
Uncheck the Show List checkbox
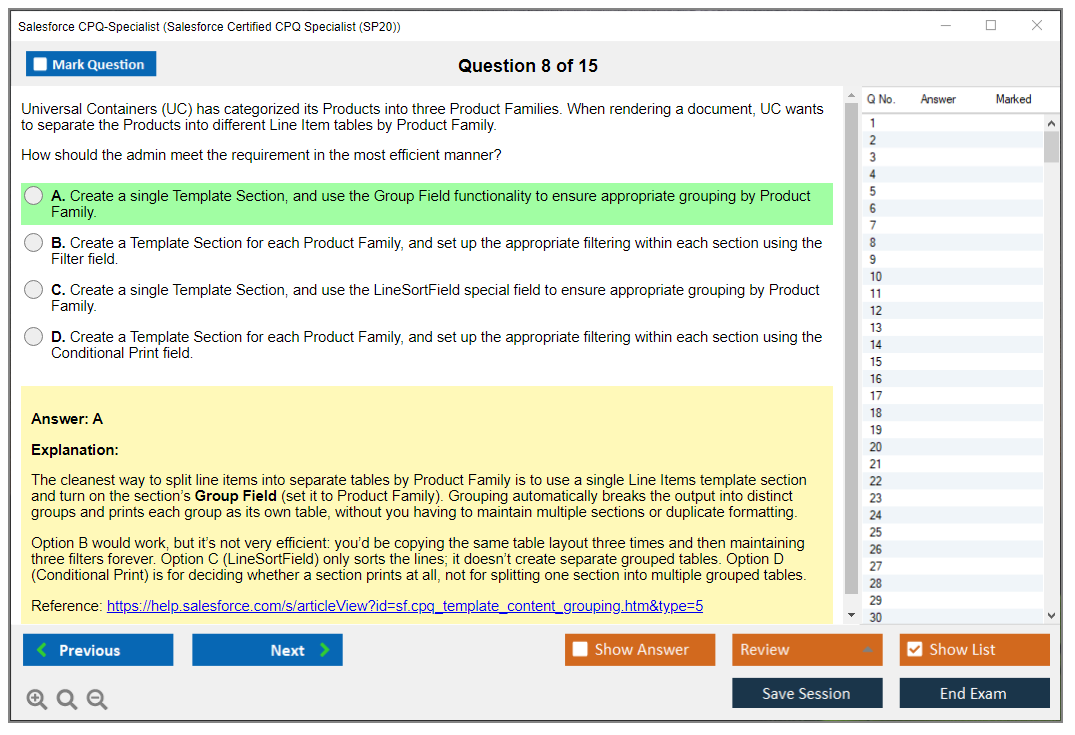pos(914,650)
